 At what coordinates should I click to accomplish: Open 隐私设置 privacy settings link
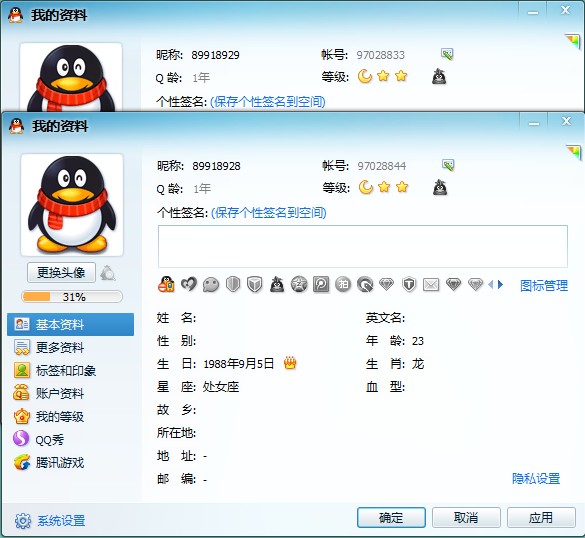pyautogui.click(x=536, y=479)
